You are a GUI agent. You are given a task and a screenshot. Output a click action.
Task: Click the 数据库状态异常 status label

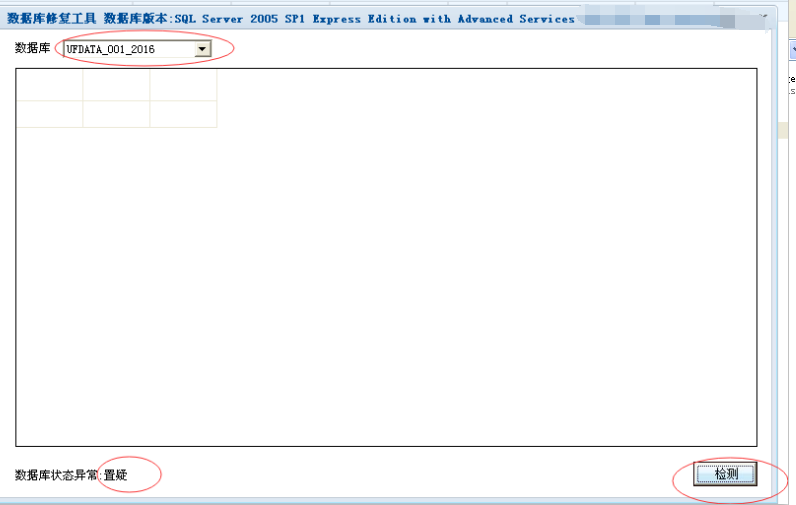pos(57,475)
